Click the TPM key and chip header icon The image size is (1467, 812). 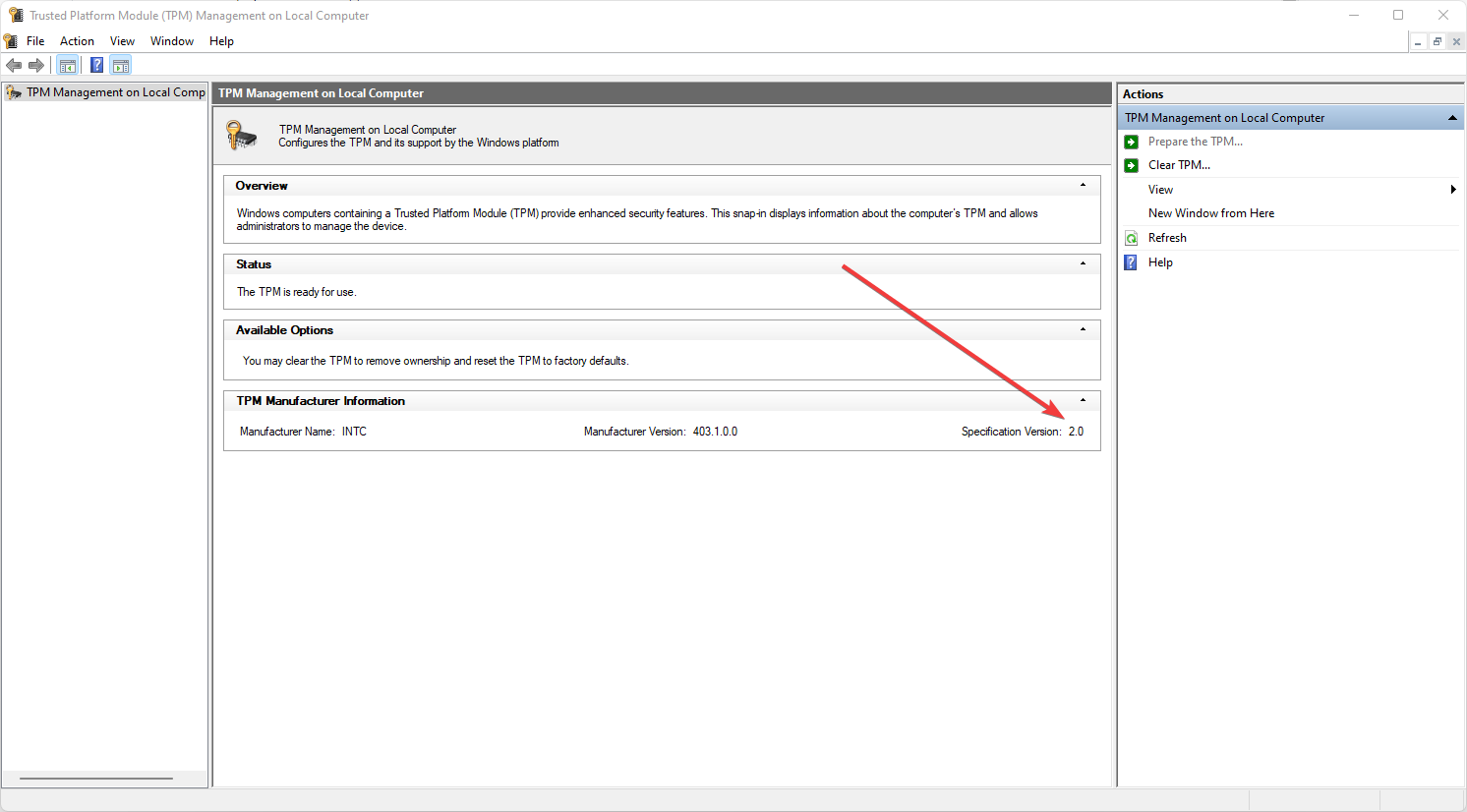pyautogui.click(x=241, y=136)
